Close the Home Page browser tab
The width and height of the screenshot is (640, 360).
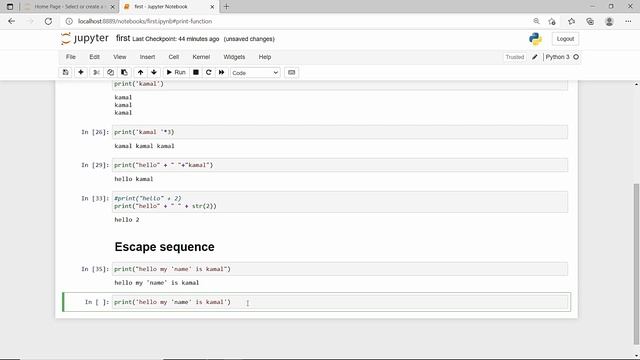pos(113,7)
